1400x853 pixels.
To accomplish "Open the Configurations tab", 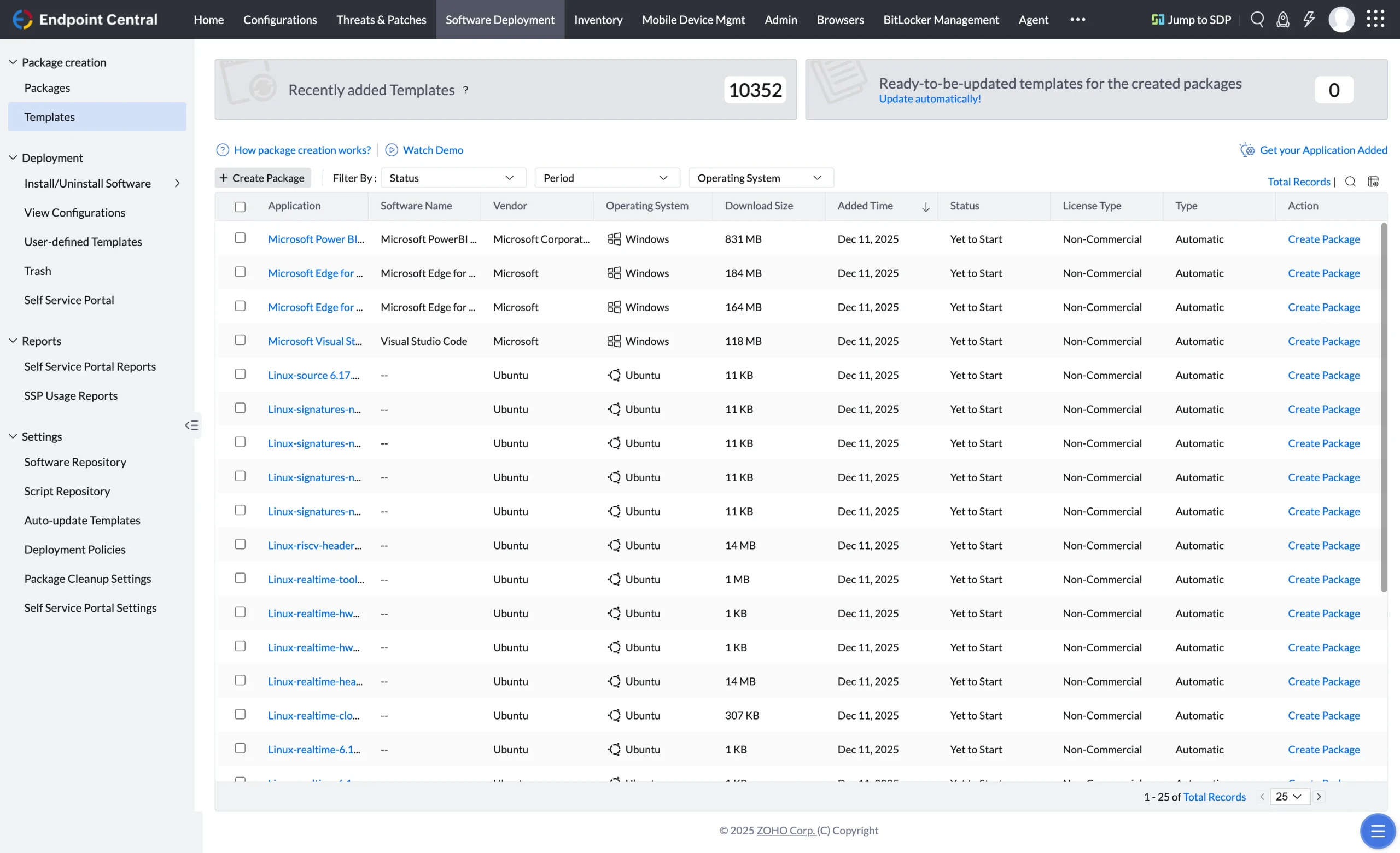I will pyautogui.click(x=280, y=19).
